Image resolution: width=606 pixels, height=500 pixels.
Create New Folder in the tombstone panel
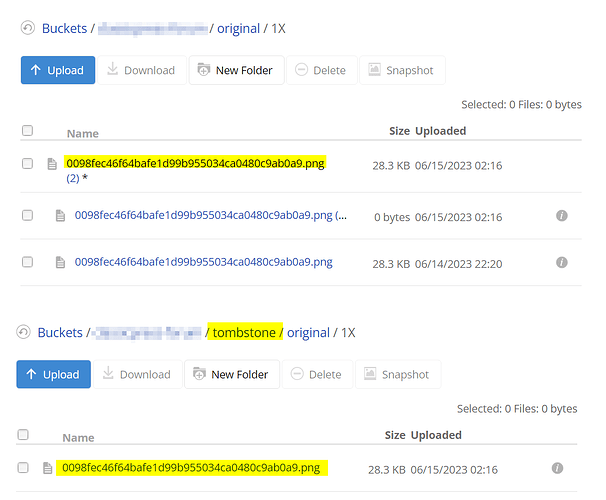[x=232, y=374]
